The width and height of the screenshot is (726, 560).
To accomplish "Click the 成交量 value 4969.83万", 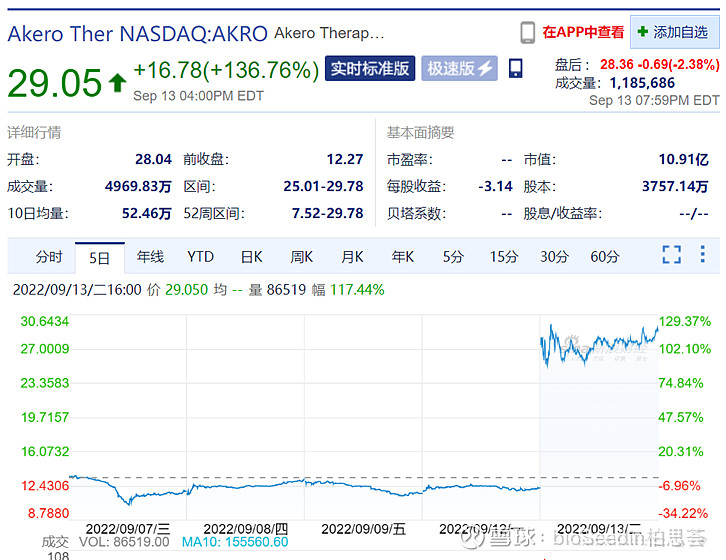I will pos(138,186).
